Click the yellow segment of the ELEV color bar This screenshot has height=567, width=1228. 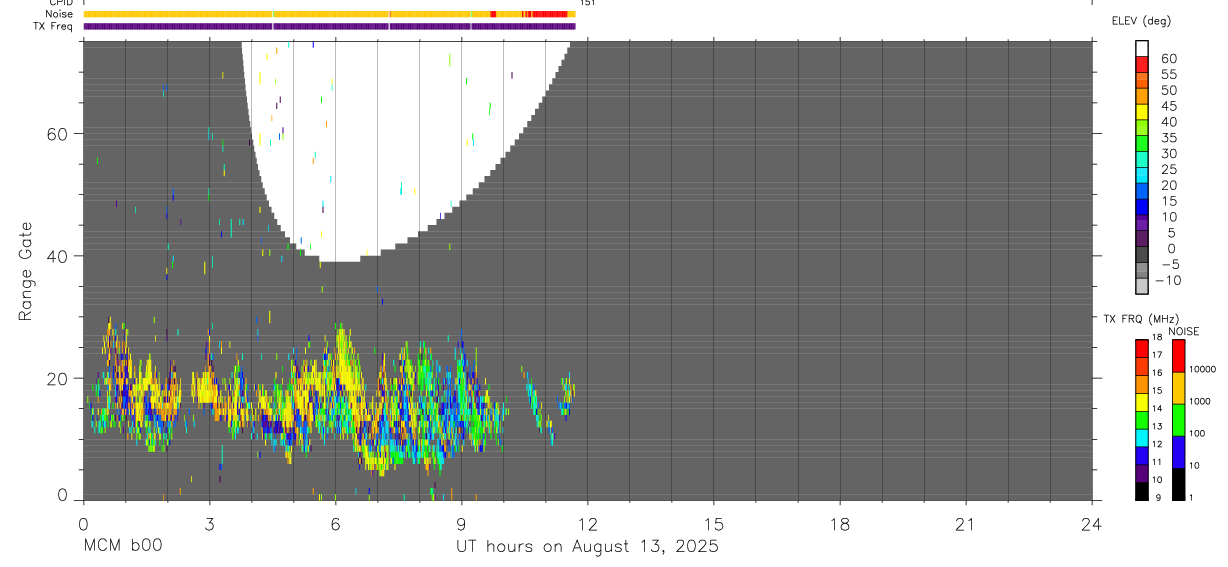1142,112
